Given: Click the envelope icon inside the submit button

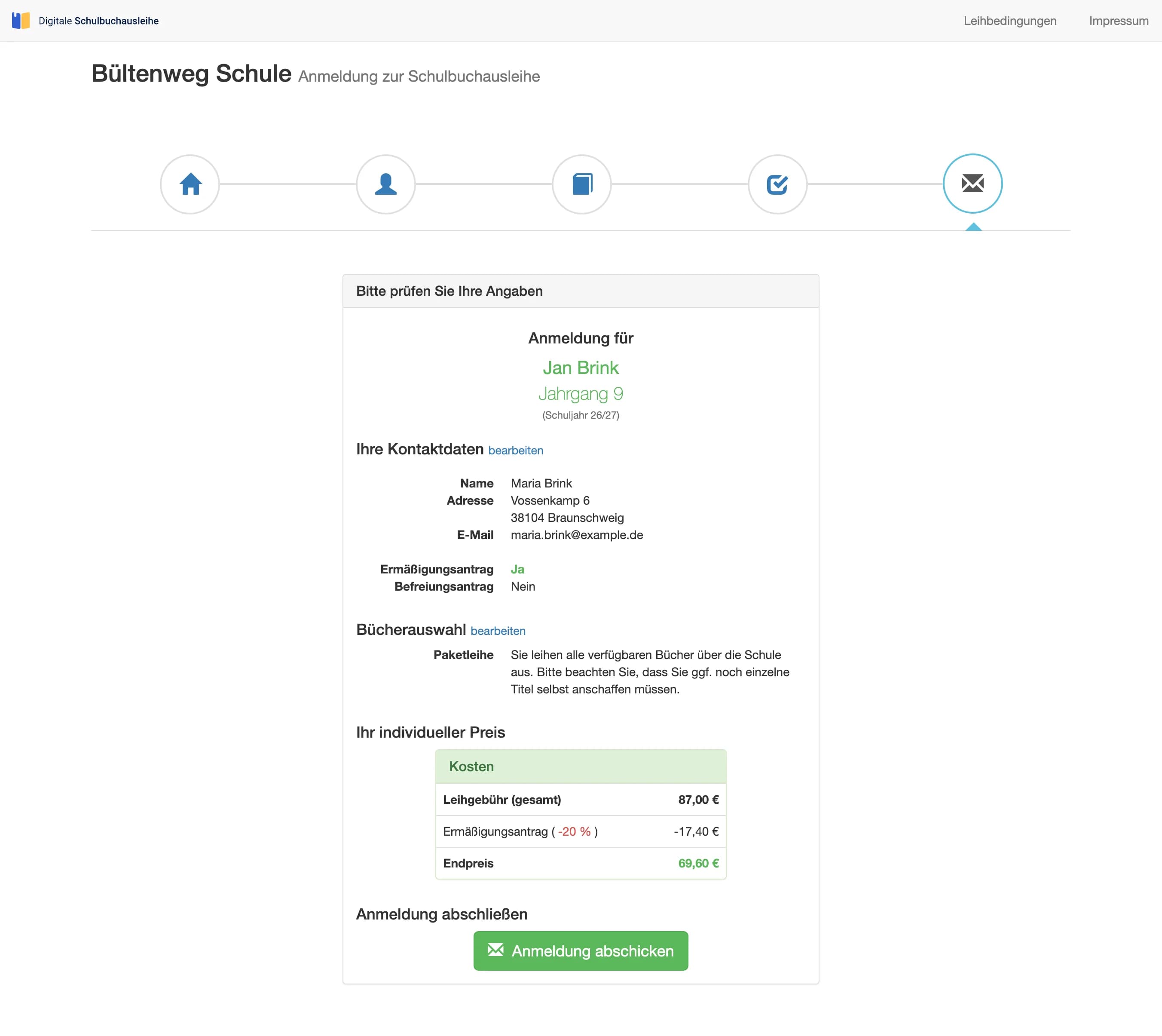Looking at the screenshot, I should click(496, 950).
